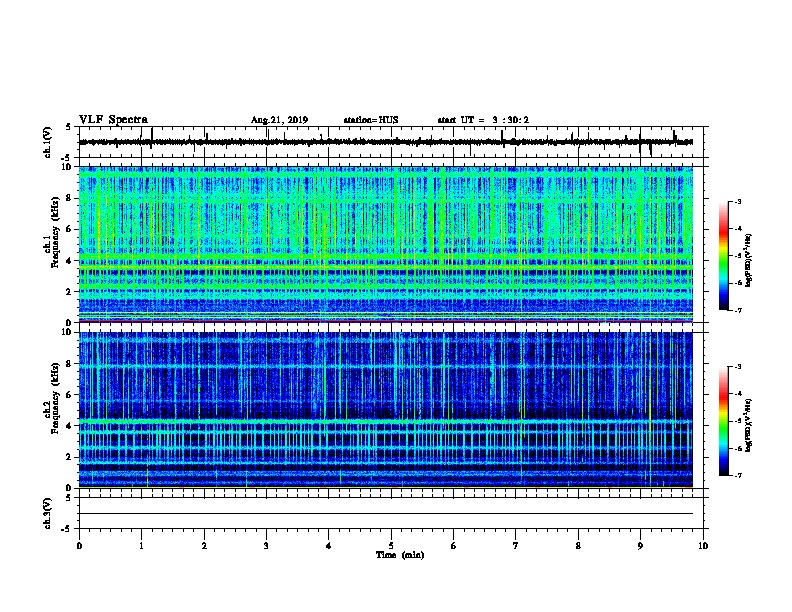Click time axis tick label '1'
This screenshot has height=612, width=792.
tap(141, 546)
